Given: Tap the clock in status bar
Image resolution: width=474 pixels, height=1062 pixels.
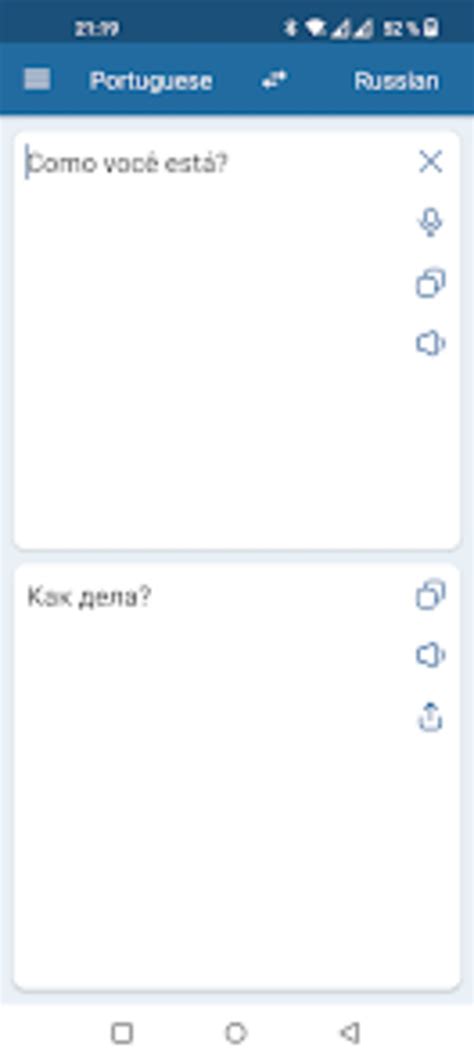Looking at the screenshot, I should (97, 28).
